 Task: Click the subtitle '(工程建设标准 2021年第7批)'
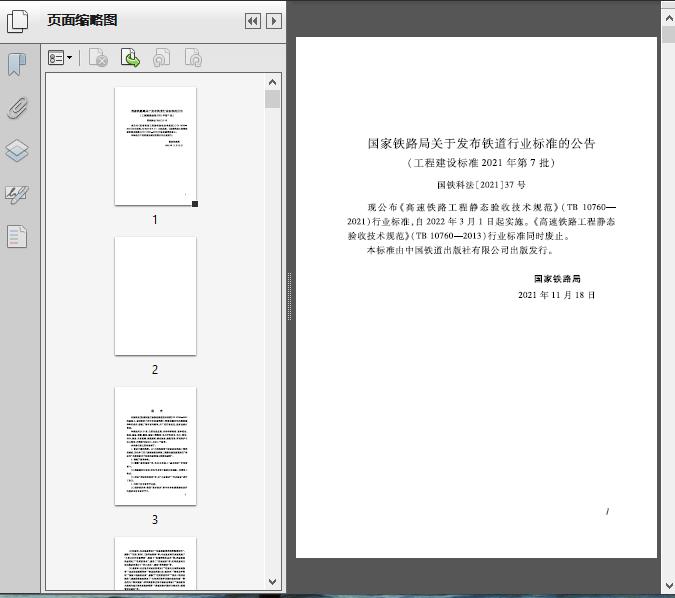(481, 163)
